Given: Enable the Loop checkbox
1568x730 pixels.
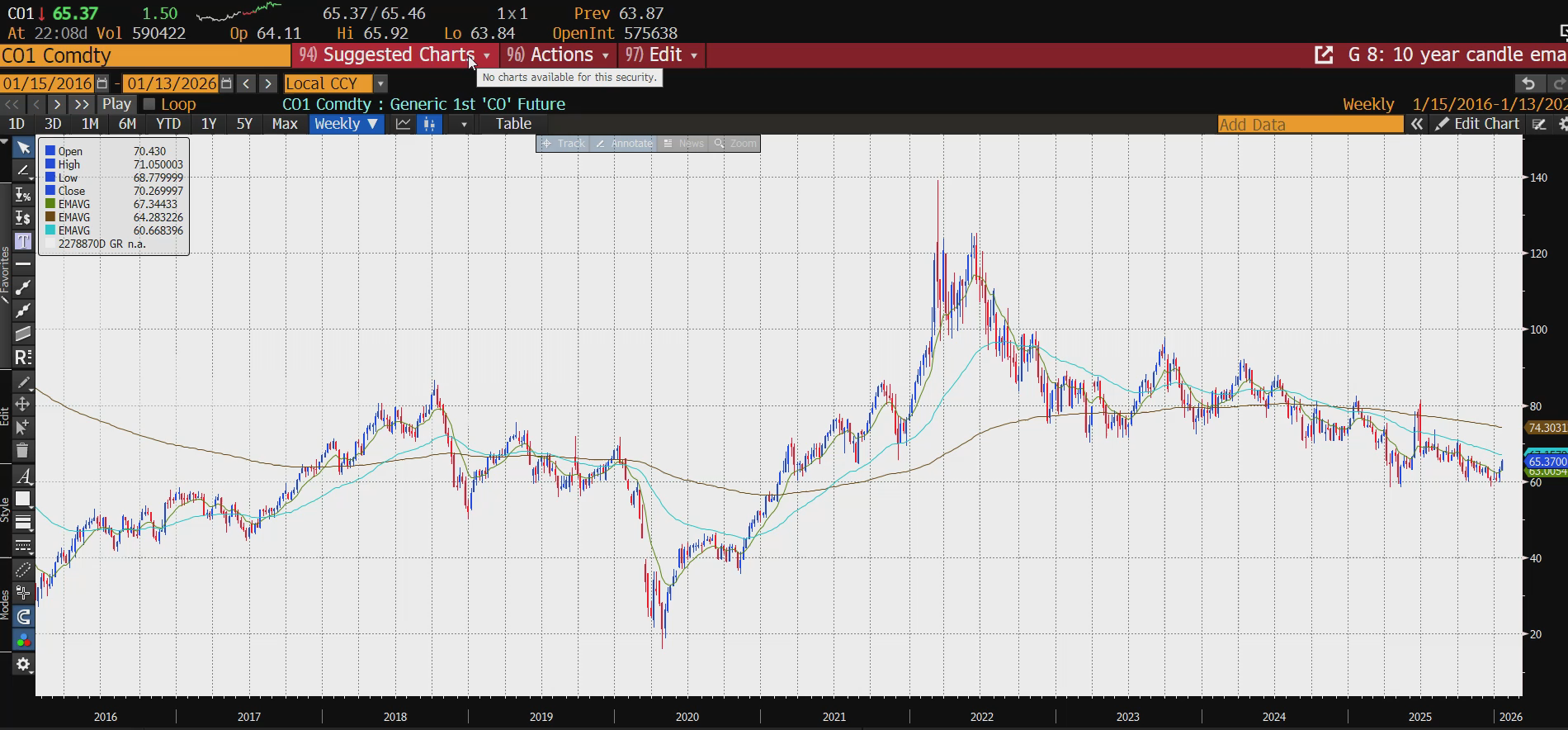Looking at the screenshot, I should coord(149,104).
